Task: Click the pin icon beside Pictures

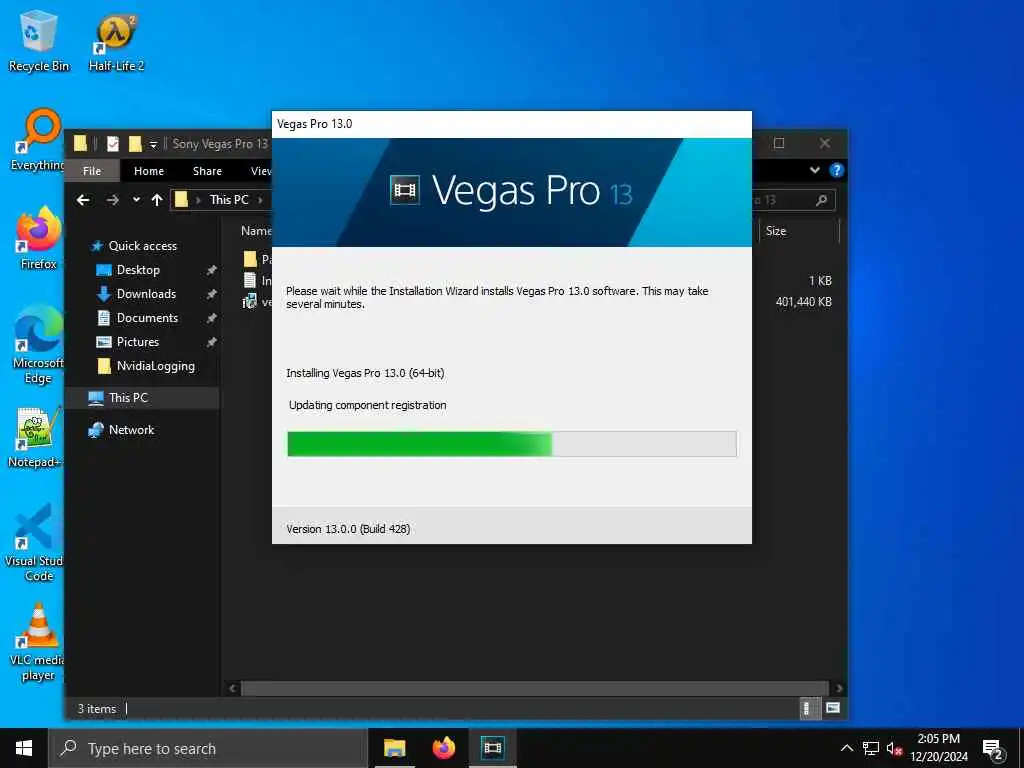Action: 211,342
